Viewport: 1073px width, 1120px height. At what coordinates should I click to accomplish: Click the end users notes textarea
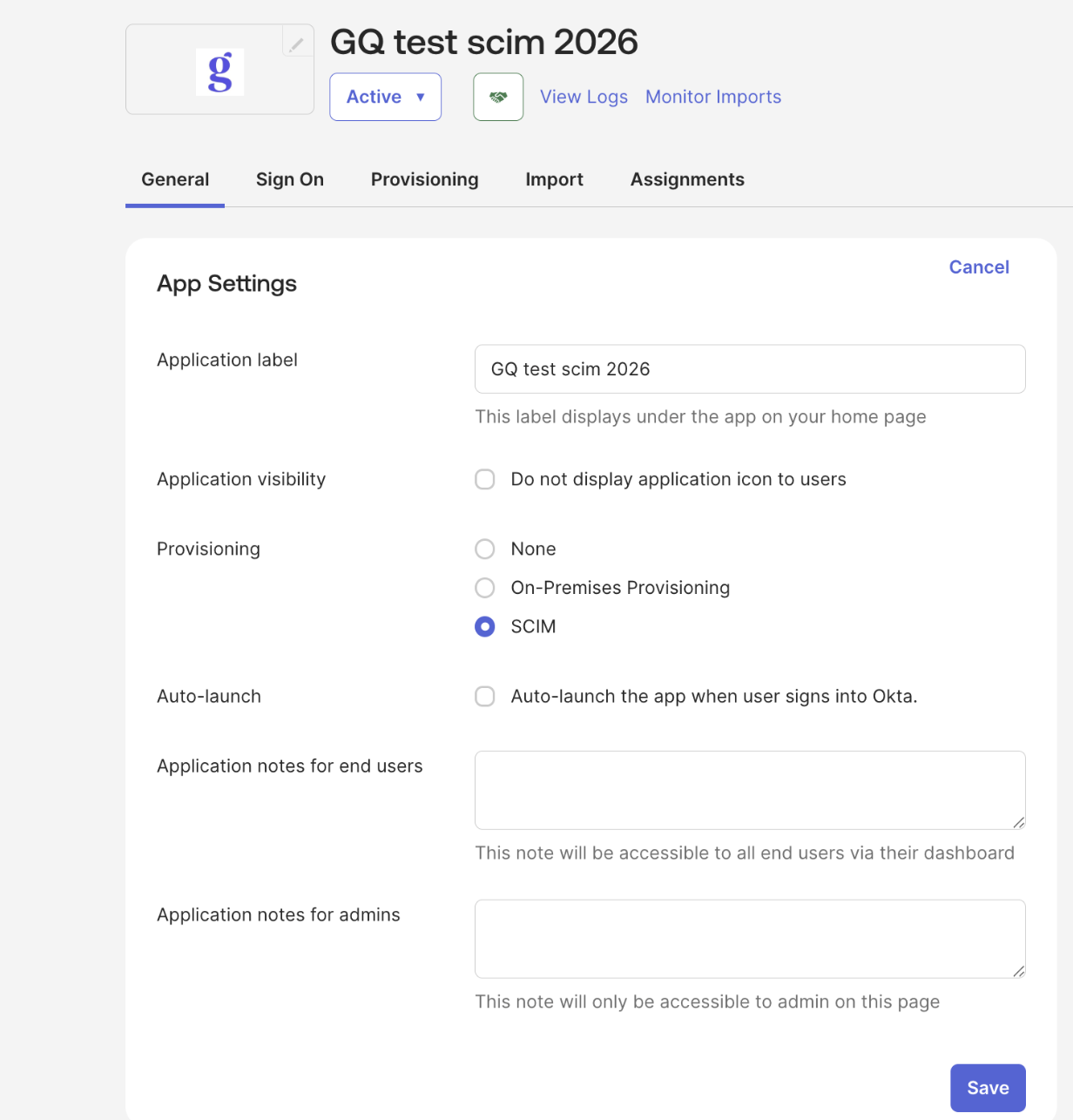pyautogui.click(x=750, y=790)
